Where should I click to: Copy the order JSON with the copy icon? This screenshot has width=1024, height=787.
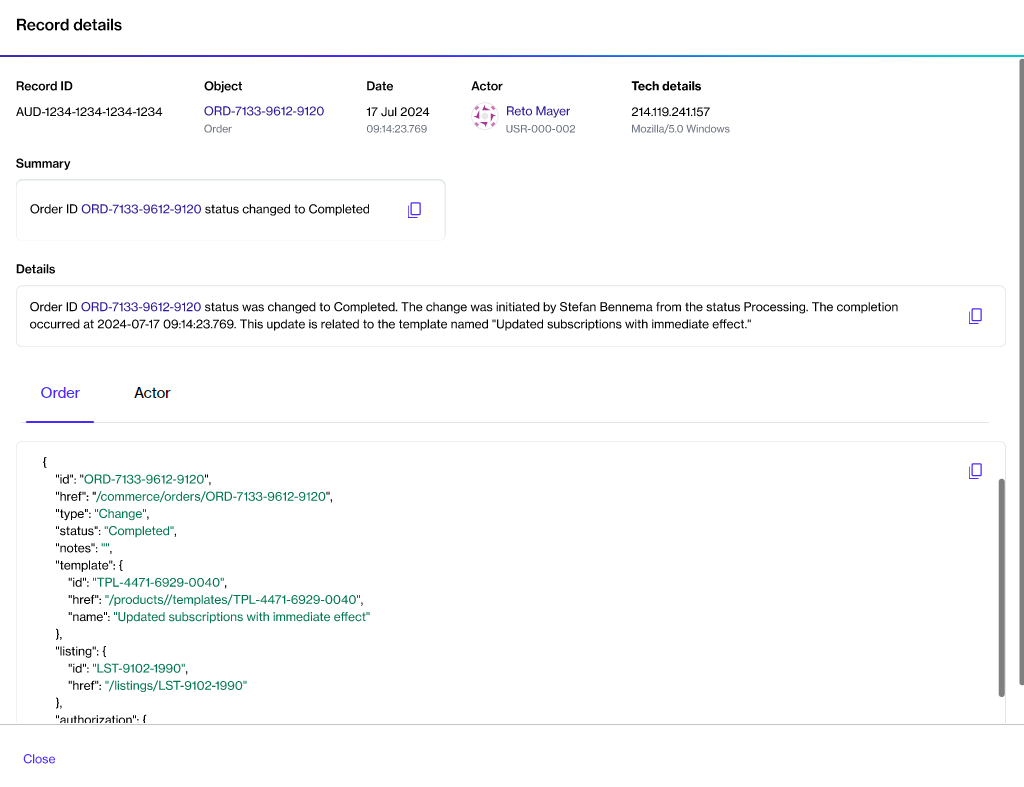tap(975, 471)
